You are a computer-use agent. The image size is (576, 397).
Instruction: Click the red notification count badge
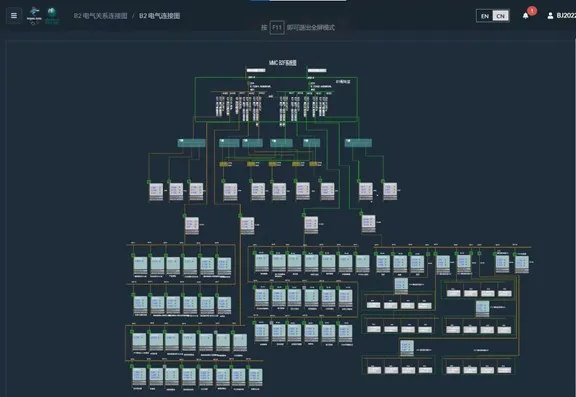coord(532,11)
